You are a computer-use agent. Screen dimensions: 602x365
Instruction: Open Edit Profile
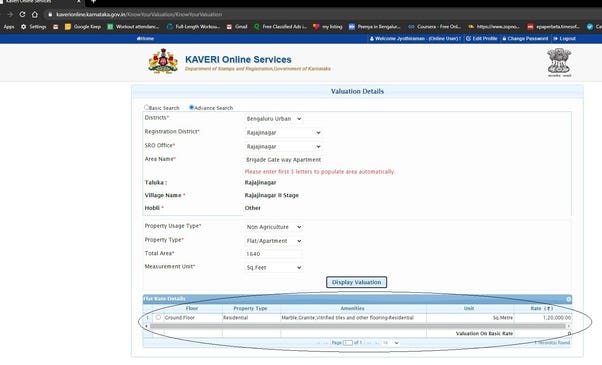coord(481,38)
